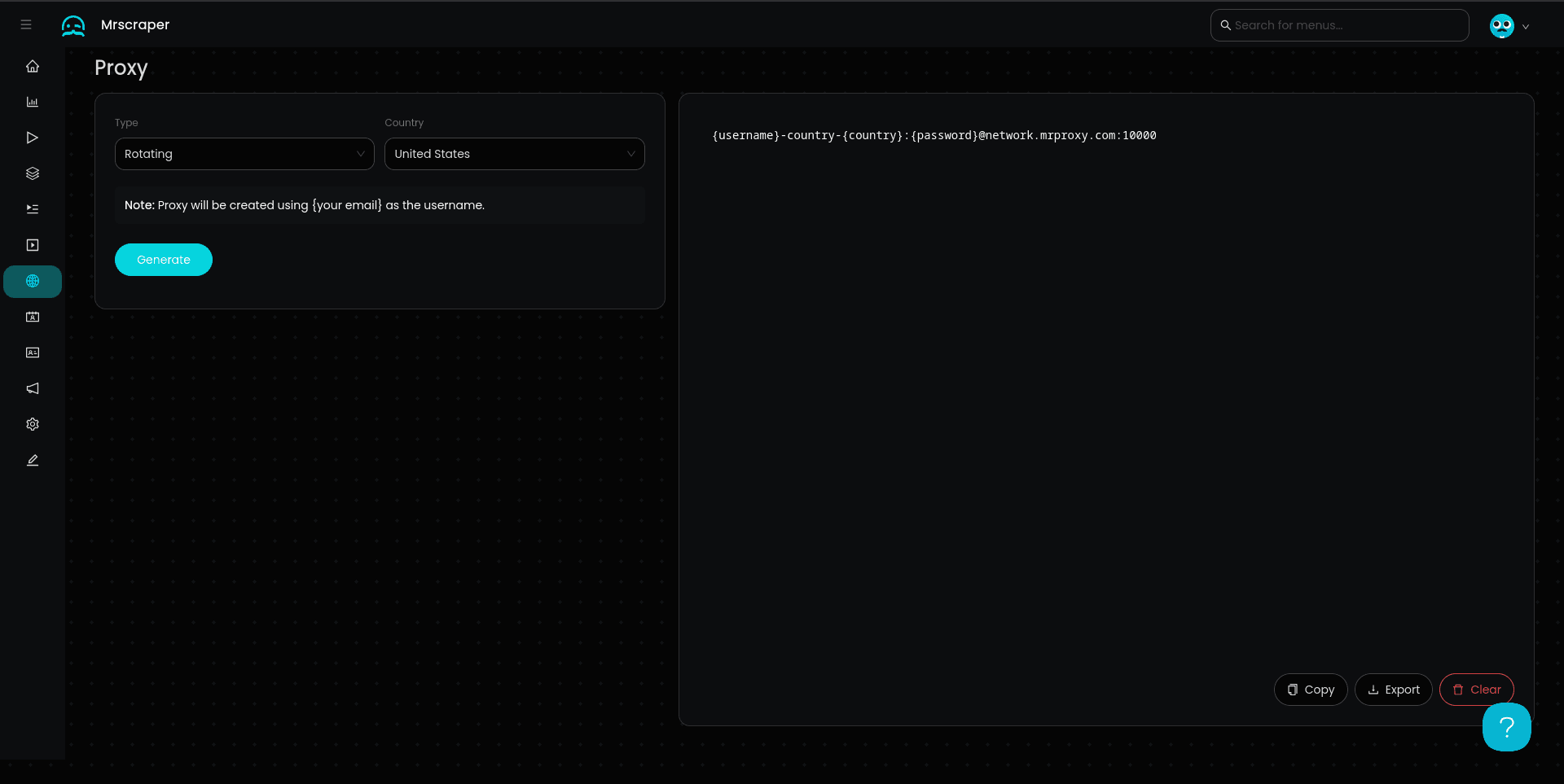Click the user avatar icon
Image resolution: width=1564 pixels, height=784 pixels.
(1501, 26)
